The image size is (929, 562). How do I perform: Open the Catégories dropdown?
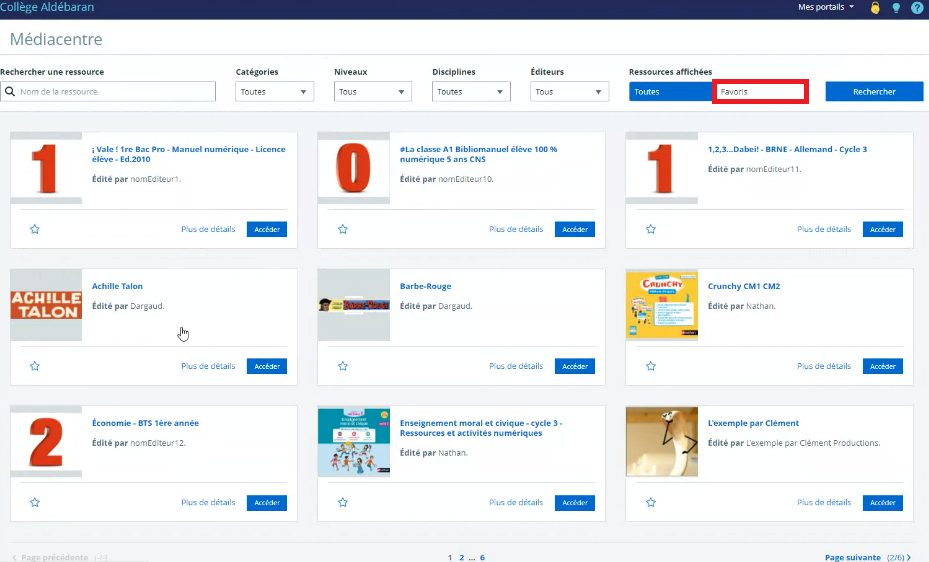[x=274, y=92]
